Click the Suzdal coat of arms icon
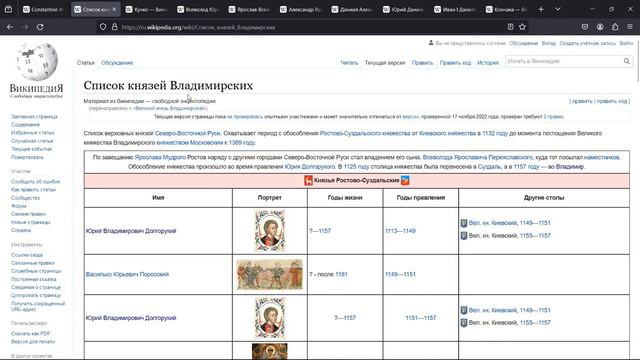Image resolution: width=640 pixels, height=360 pixels. 405,180
